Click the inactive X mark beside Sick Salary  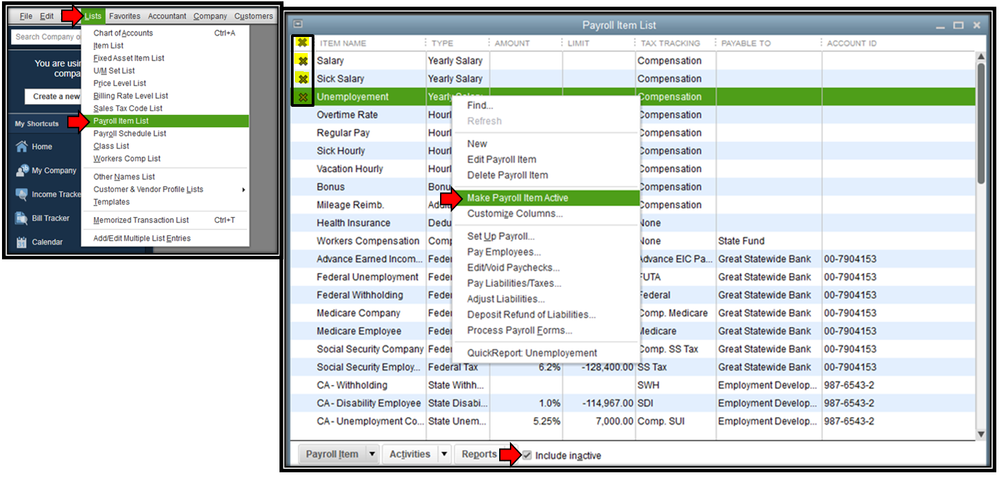(x=303, y=79)
